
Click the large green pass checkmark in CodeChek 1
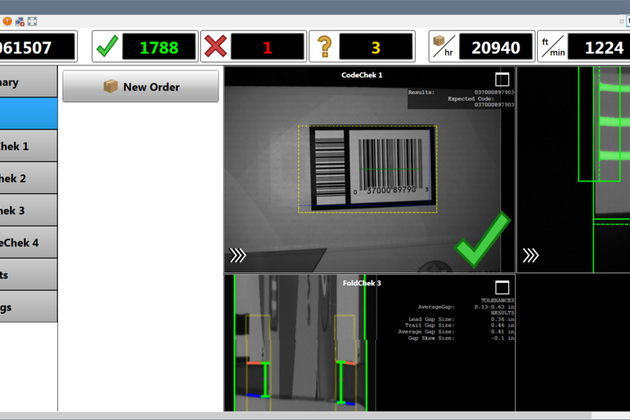[482, 239]
